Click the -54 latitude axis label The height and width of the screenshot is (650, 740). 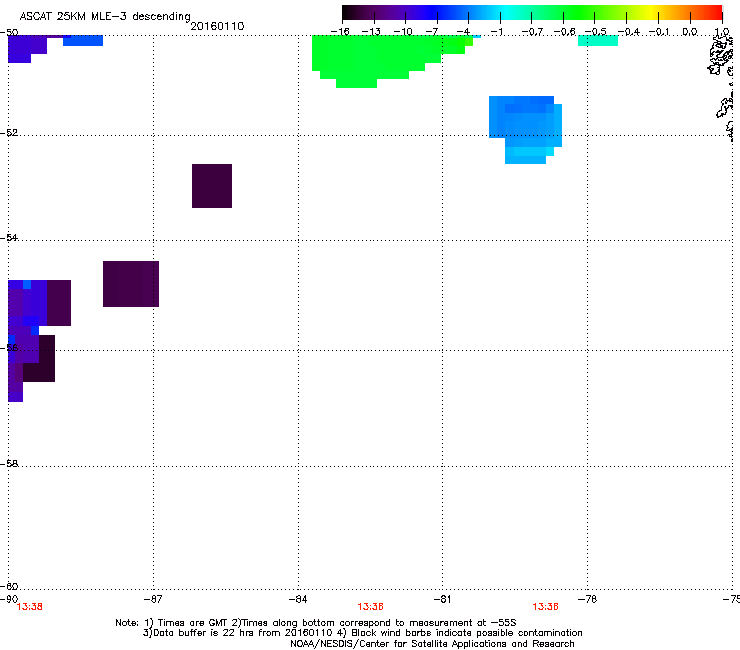coord(9,237)
